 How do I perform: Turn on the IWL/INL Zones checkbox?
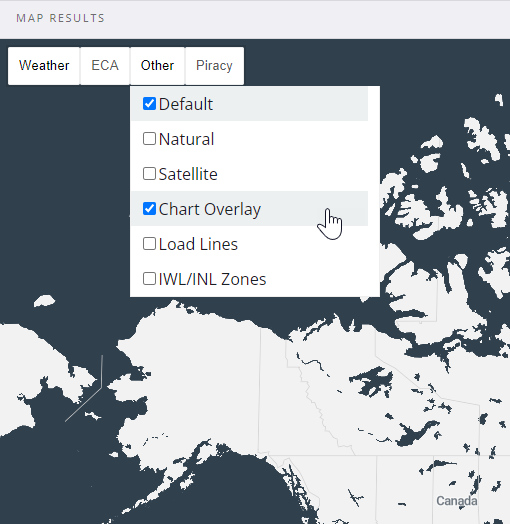149,279
